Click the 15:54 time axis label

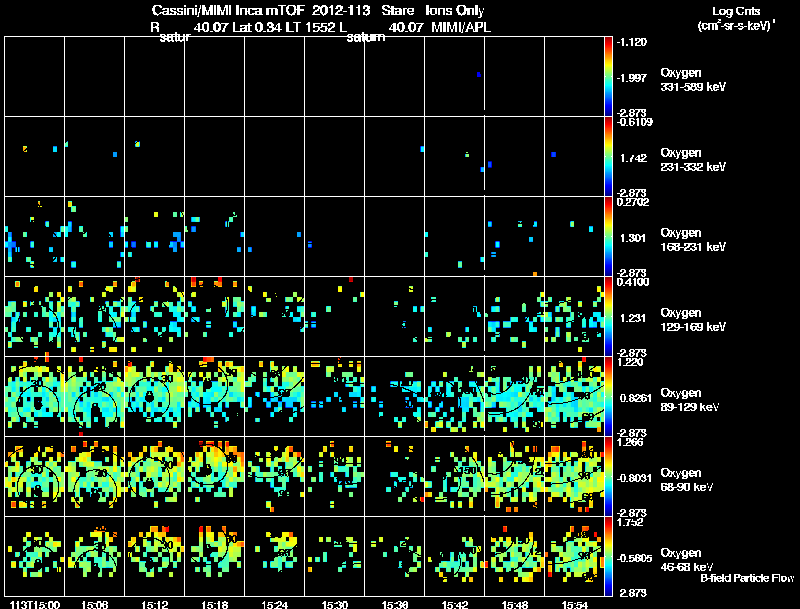point(574,605)
